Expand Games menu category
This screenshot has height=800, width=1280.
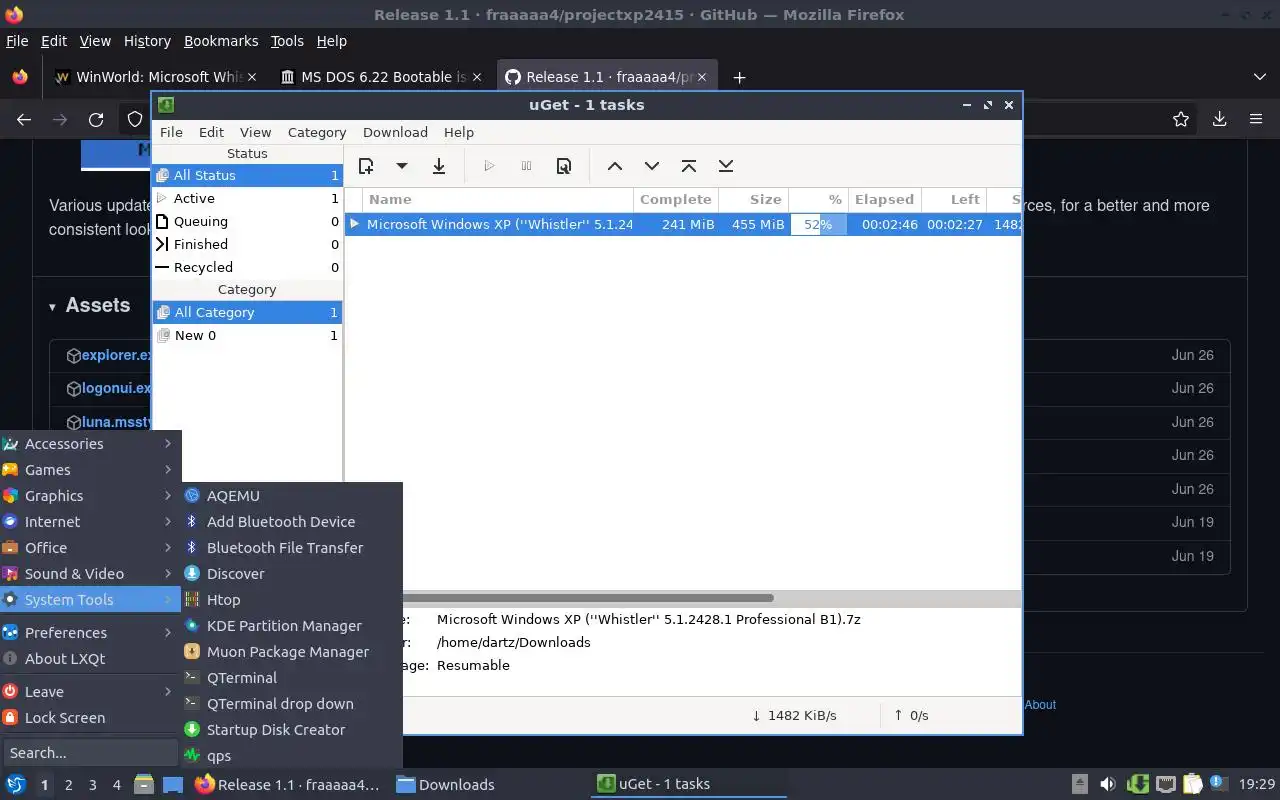pyautogui.click(x=90, y=470)
